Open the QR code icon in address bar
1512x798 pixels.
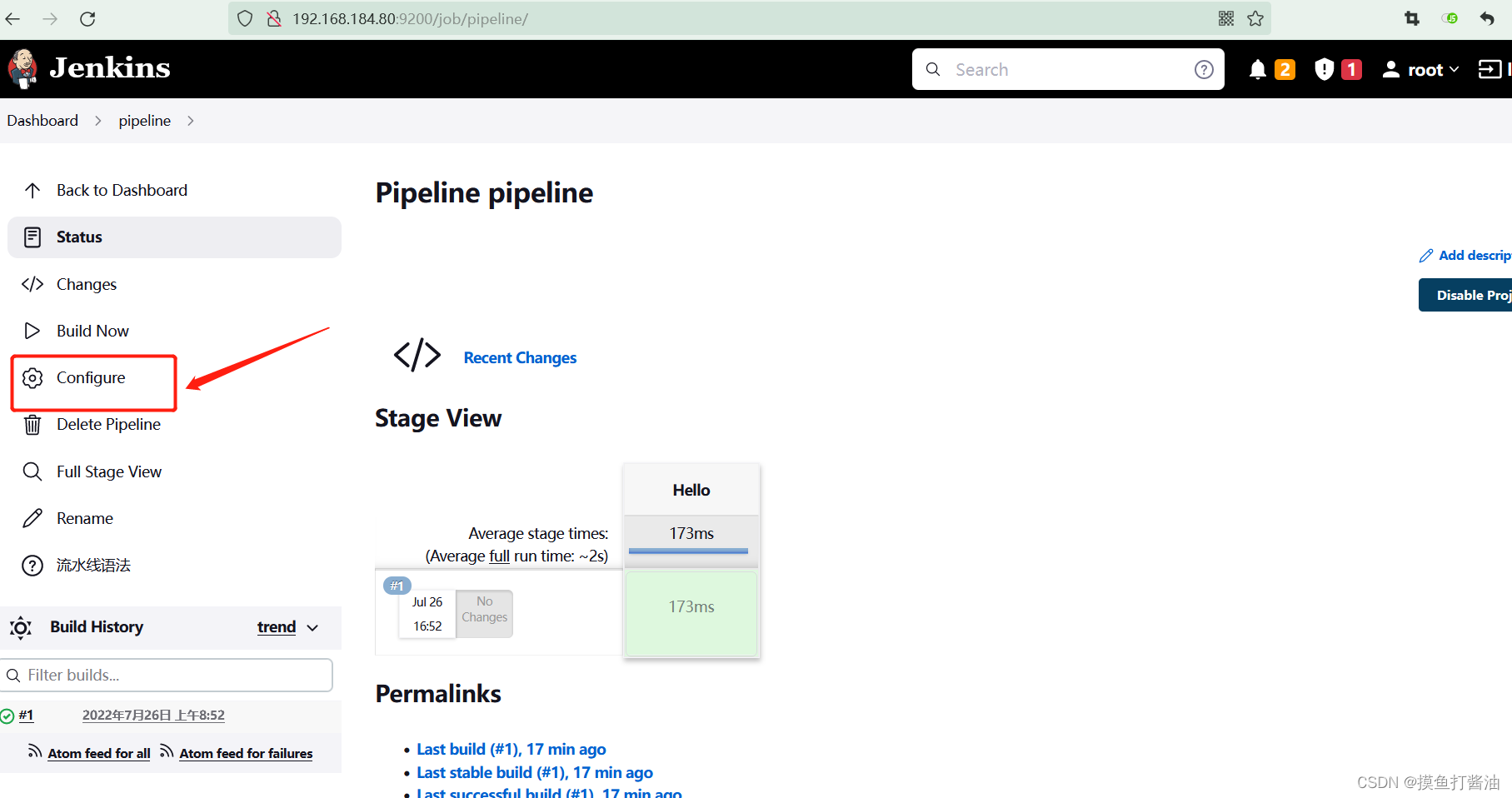[1226, 18]
